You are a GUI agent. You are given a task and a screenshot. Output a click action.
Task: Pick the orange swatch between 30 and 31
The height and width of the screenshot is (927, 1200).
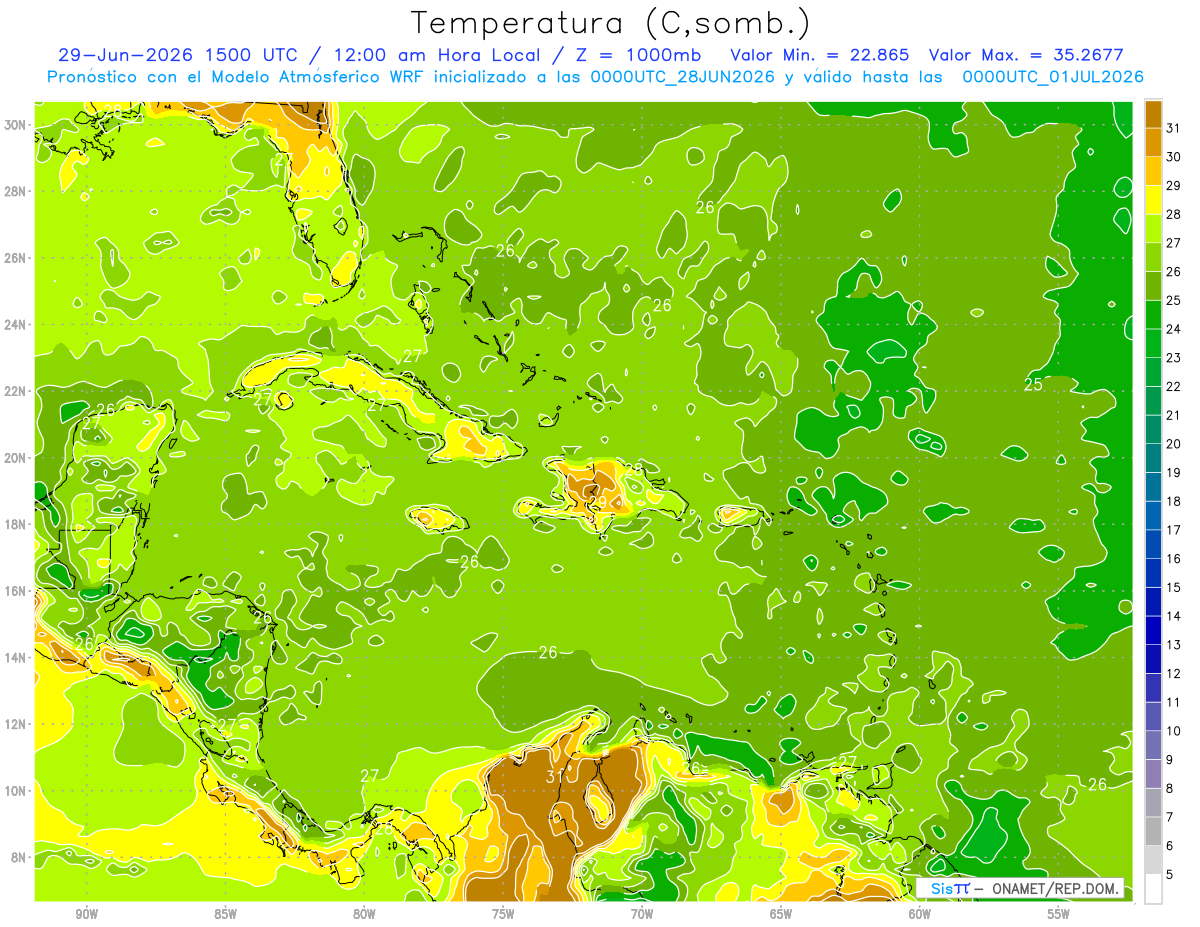click(1154, 143)
